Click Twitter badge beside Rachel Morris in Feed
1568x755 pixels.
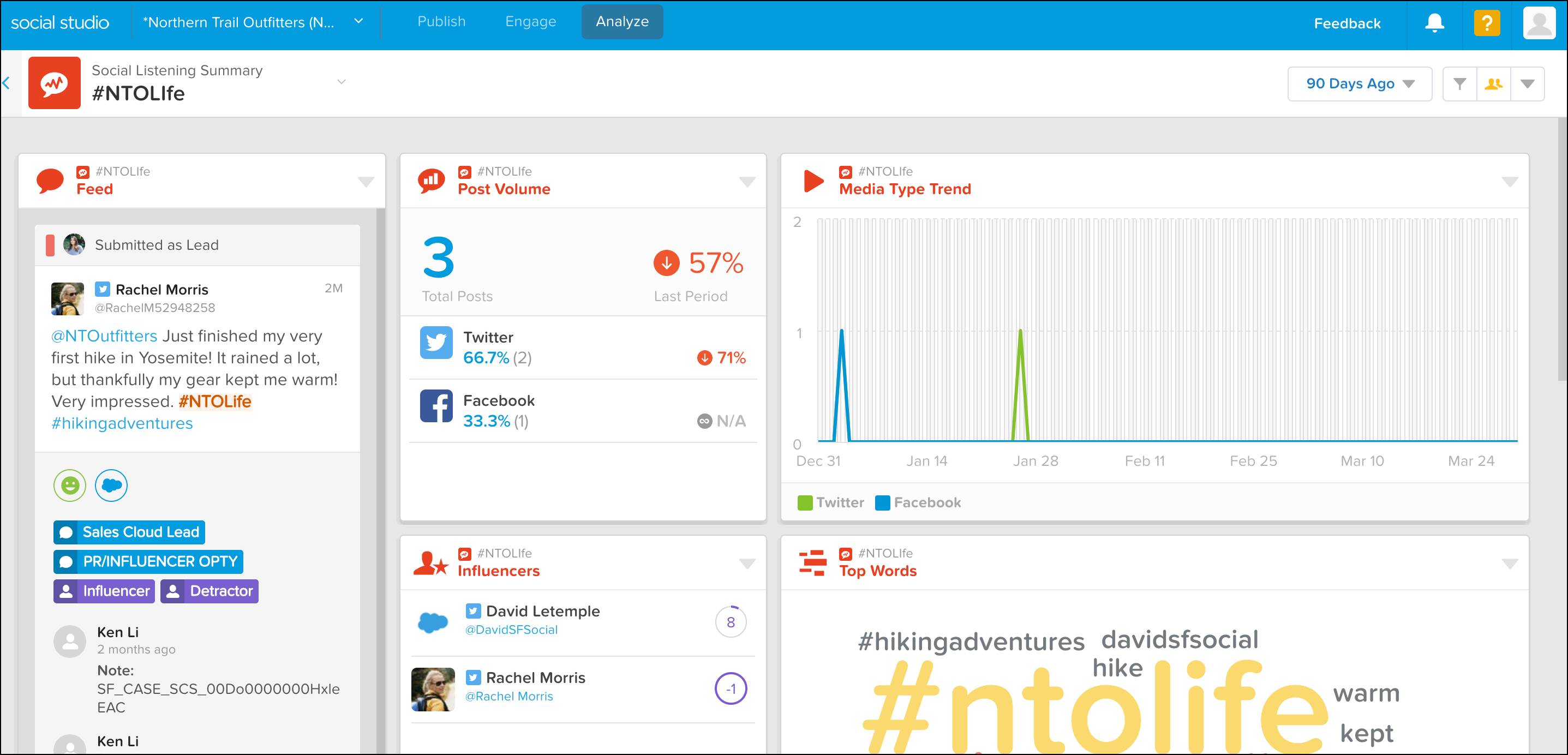[x=102, y=289]
